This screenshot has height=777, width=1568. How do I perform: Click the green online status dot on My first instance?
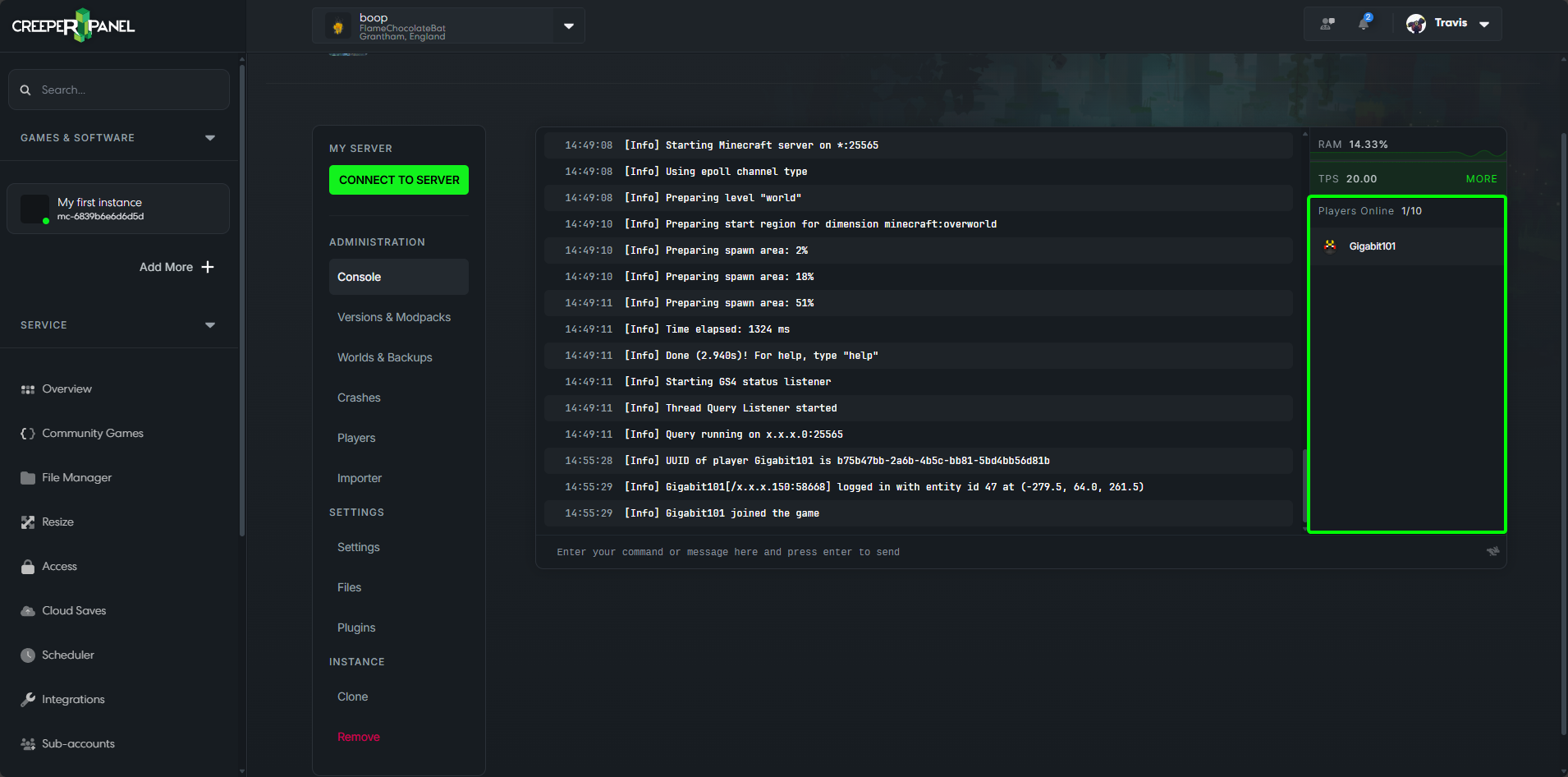click(x=45, y=220)
